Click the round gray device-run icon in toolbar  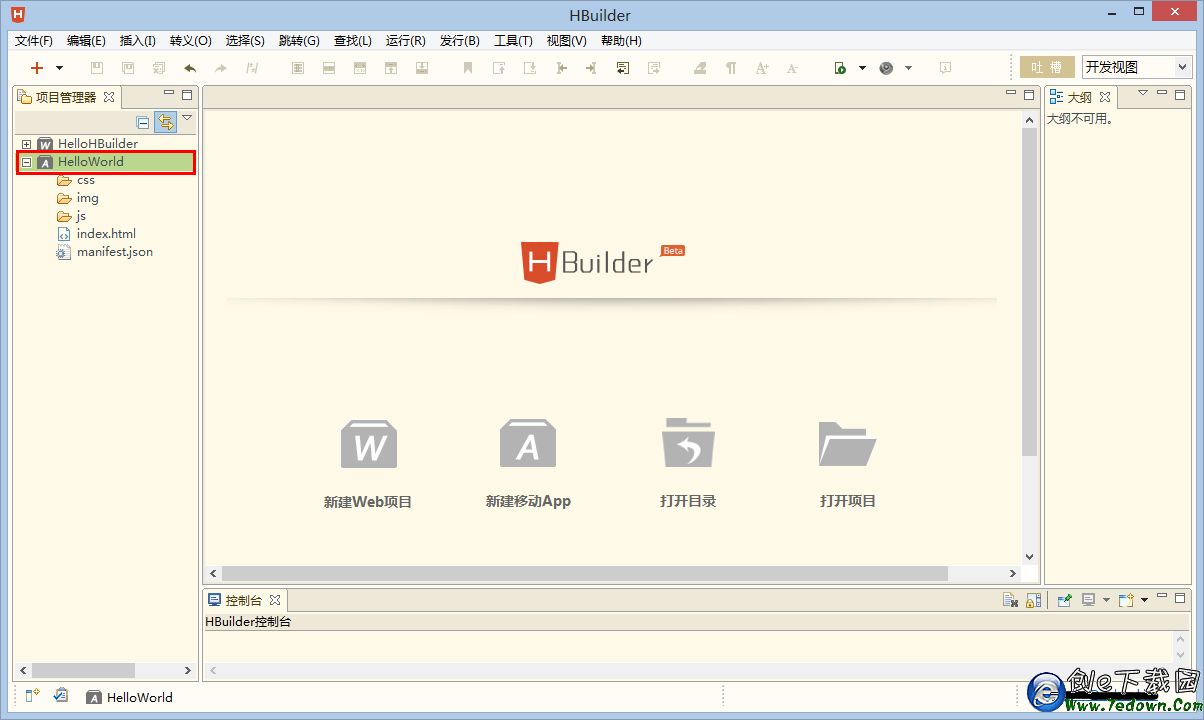(x=886, y=68)
